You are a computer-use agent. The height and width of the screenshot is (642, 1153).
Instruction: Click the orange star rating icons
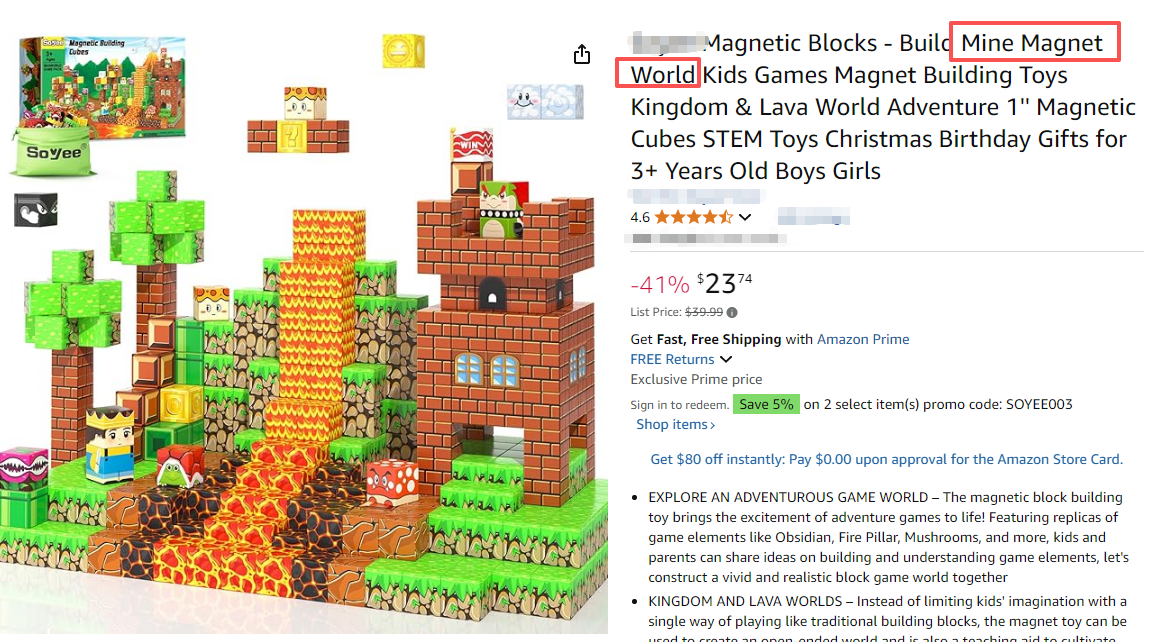point(693,217)
